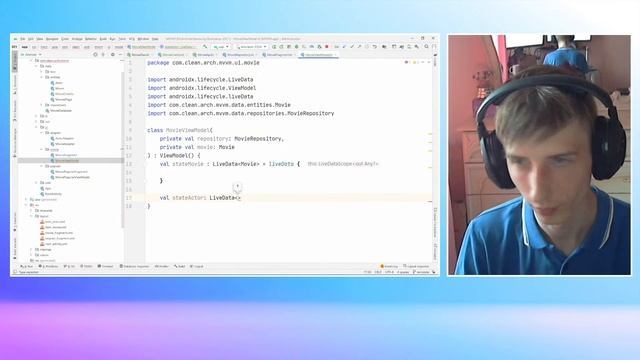Open the app run configuration dropdown
Screen dimensions: 640x360
222,47
